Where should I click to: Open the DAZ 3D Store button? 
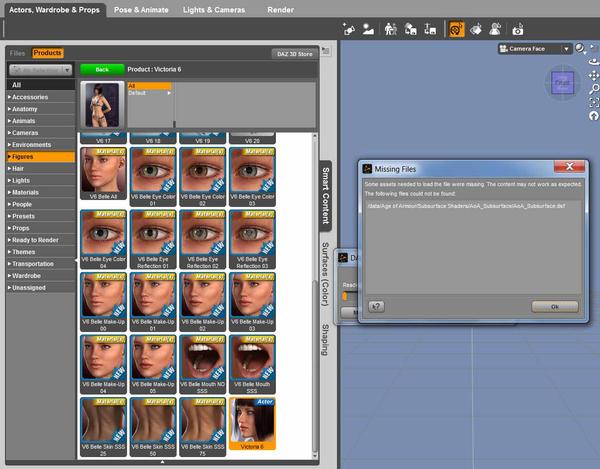[x=295, y=54]
